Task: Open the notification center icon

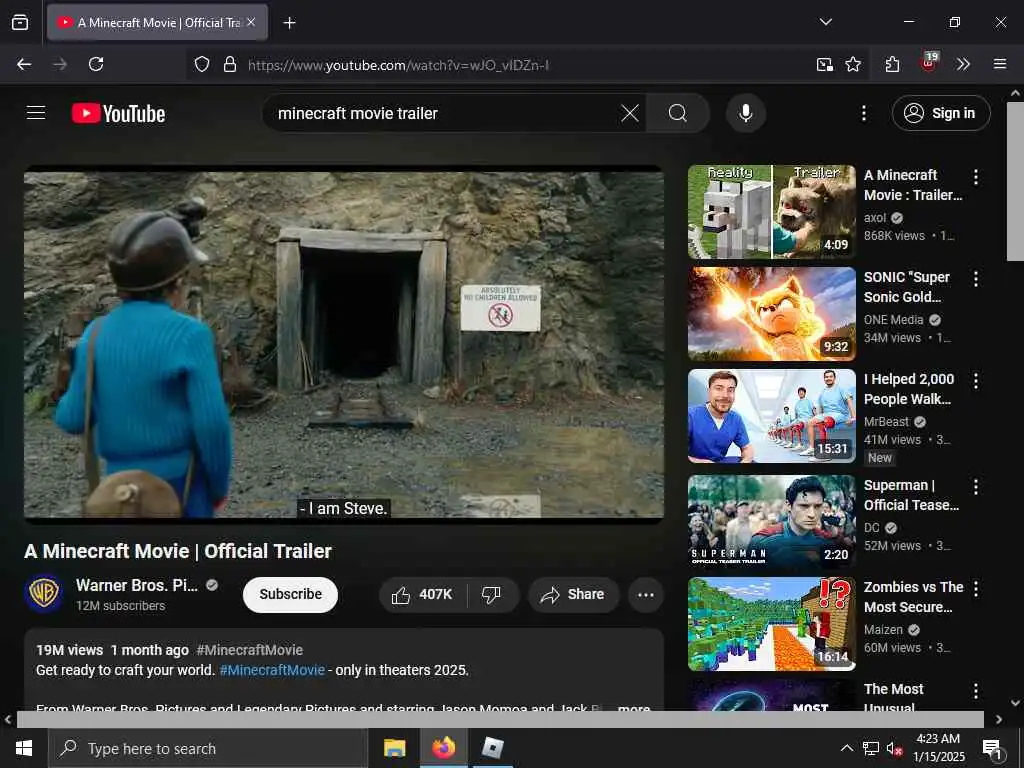Action: [x=992, y=748]
